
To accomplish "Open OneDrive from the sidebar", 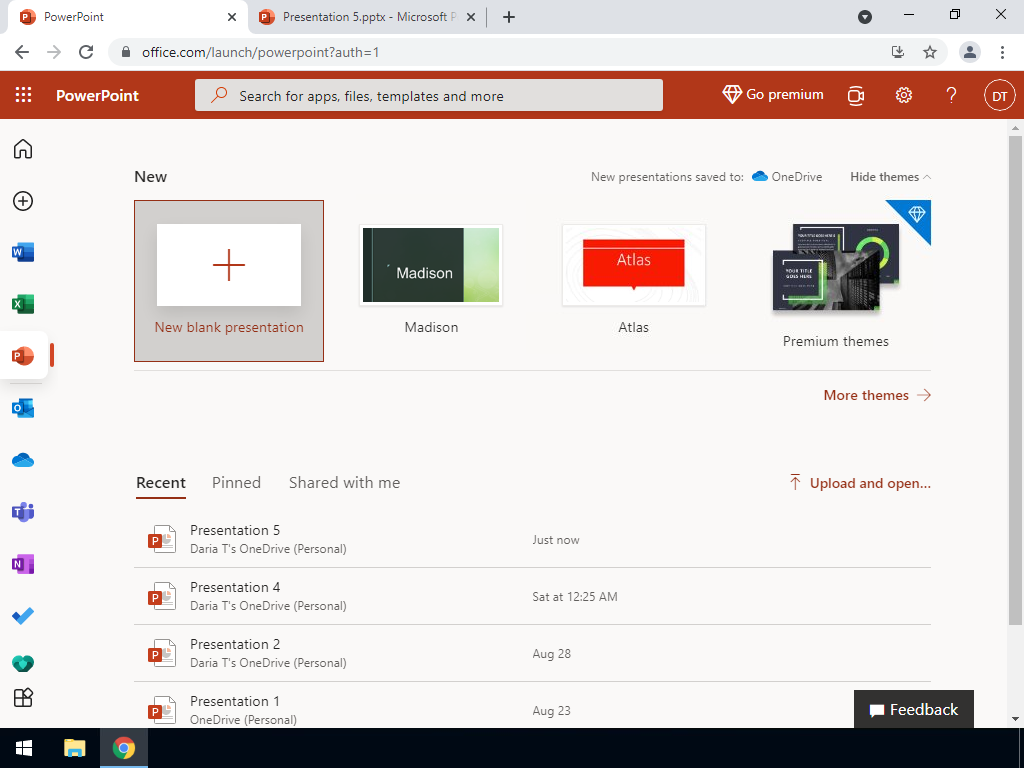I will pos(23,460).
